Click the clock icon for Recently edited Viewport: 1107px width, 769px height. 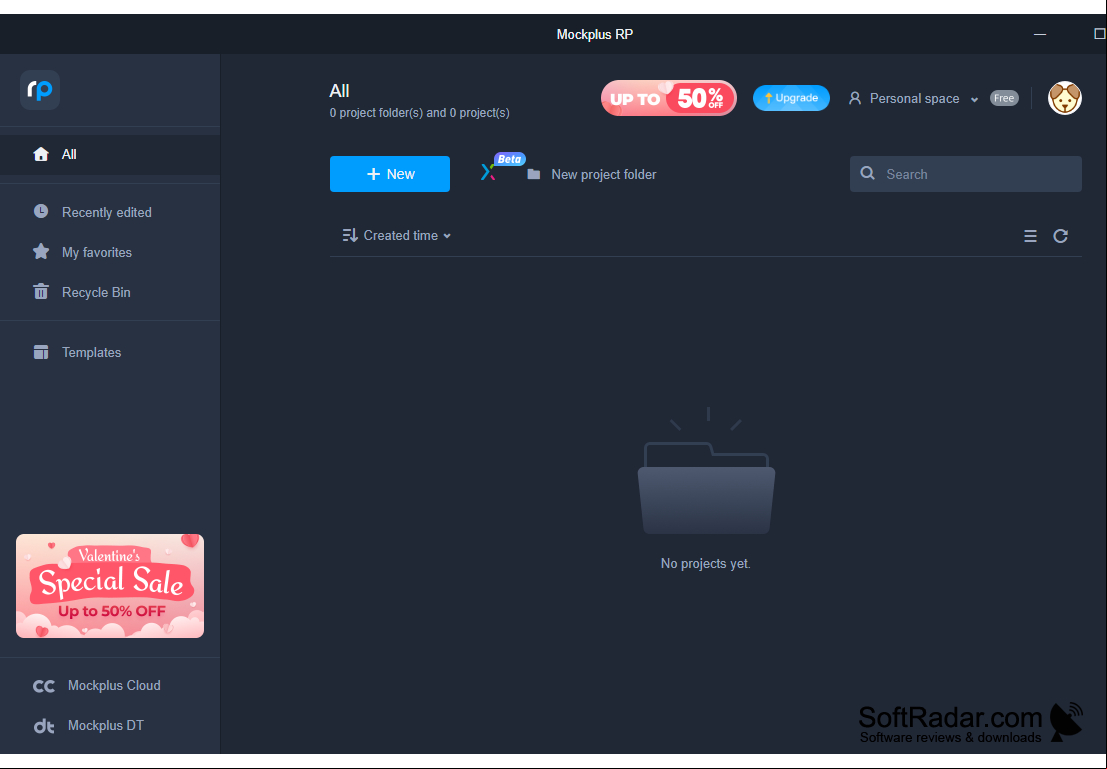41,211
